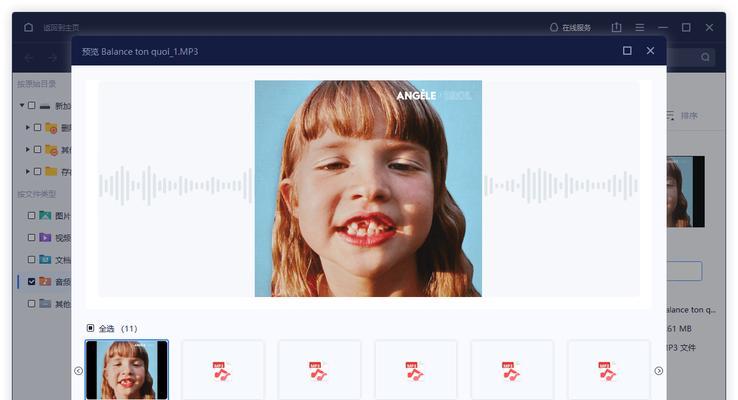This screenshot has height=400, width=738.
Task: Expand the 其 folder under the drive
Action: coord(27,149)
